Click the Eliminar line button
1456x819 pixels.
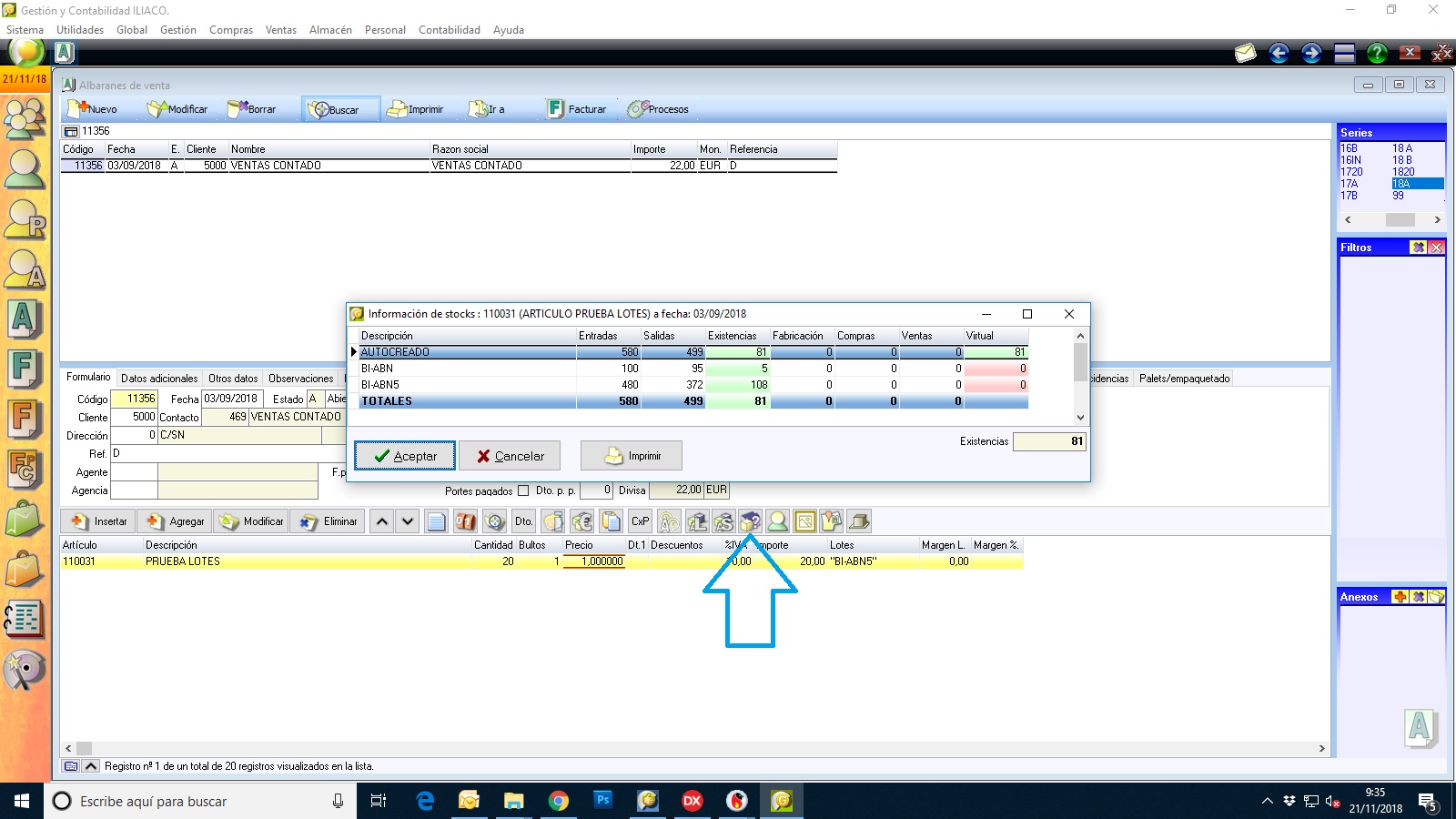[329, 521]
